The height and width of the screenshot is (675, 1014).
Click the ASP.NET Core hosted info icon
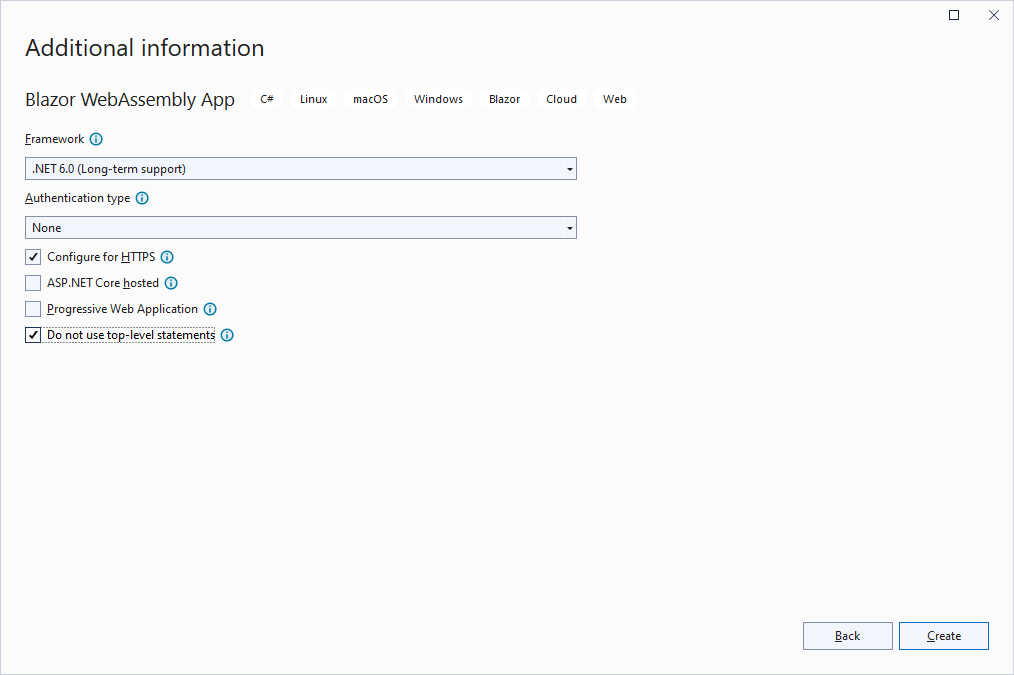pyautogui.click(x=171, y=283)
